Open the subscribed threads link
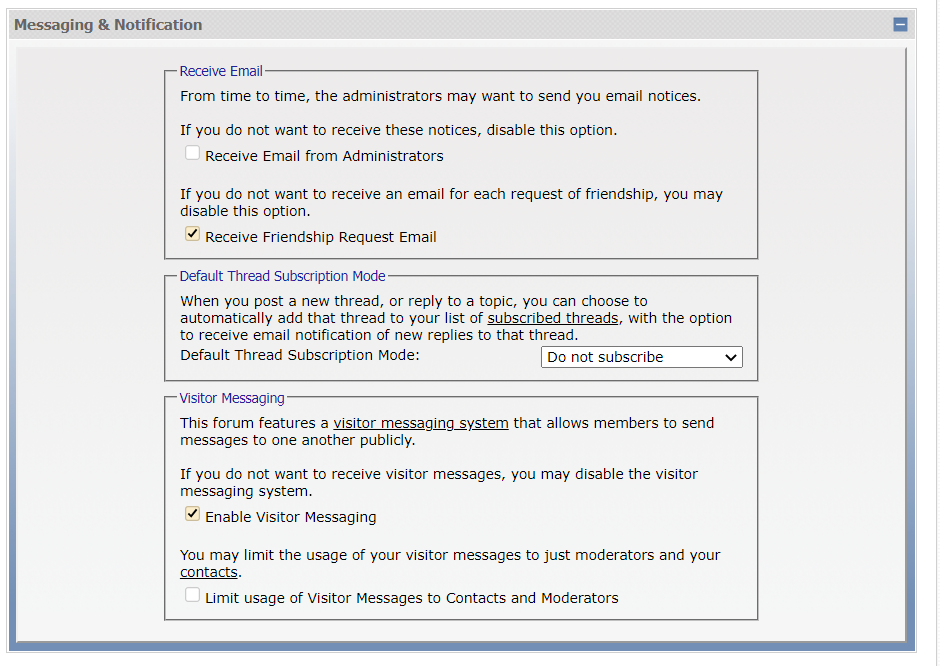The height and width of the screenshot is (666, 940). (553, 318)
